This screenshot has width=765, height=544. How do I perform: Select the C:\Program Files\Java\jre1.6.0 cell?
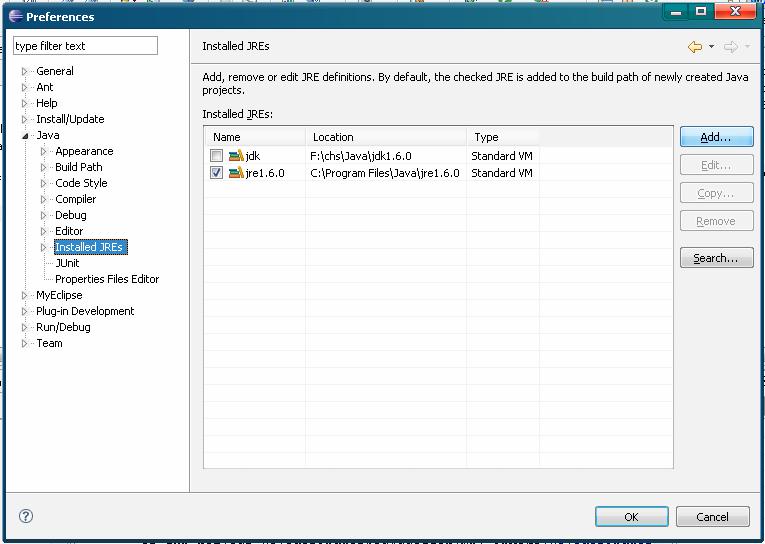click(x=384, y=173)
